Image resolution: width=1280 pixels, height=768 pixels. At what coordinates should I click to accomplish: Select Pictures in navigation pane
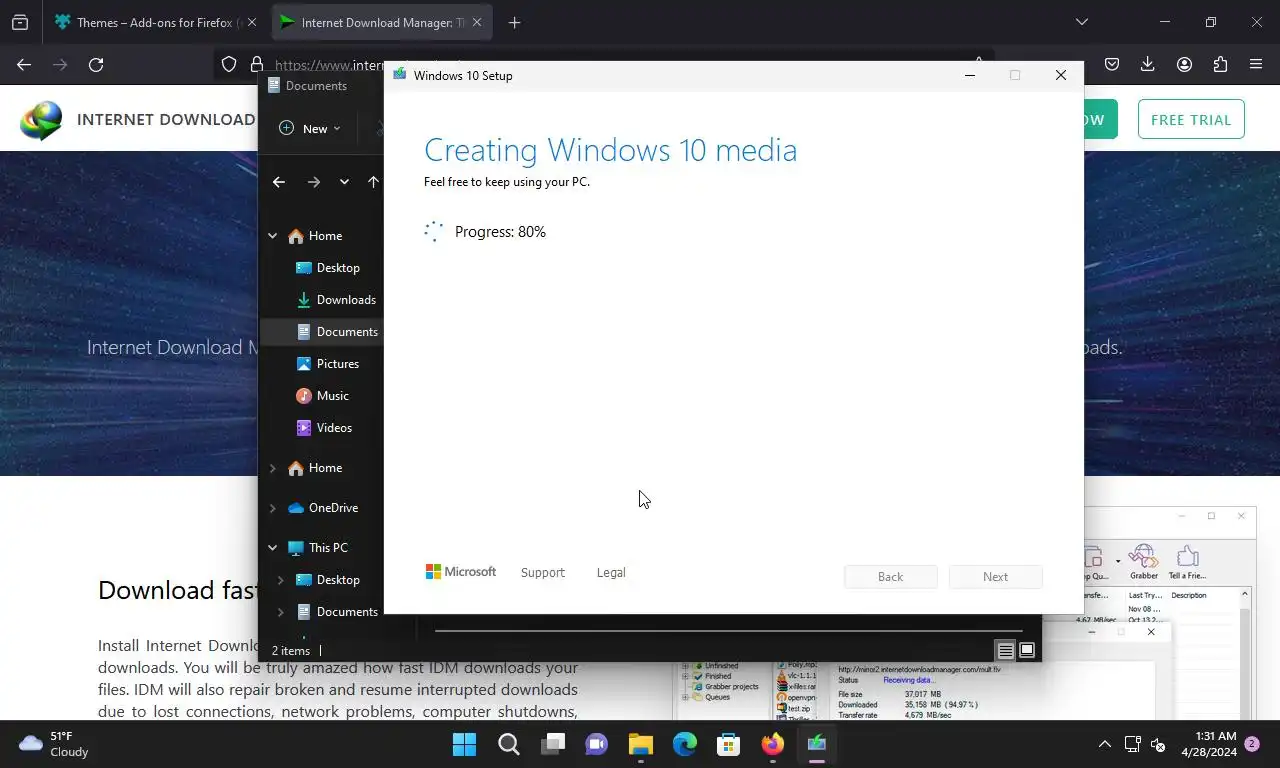[x=327, y=364]
